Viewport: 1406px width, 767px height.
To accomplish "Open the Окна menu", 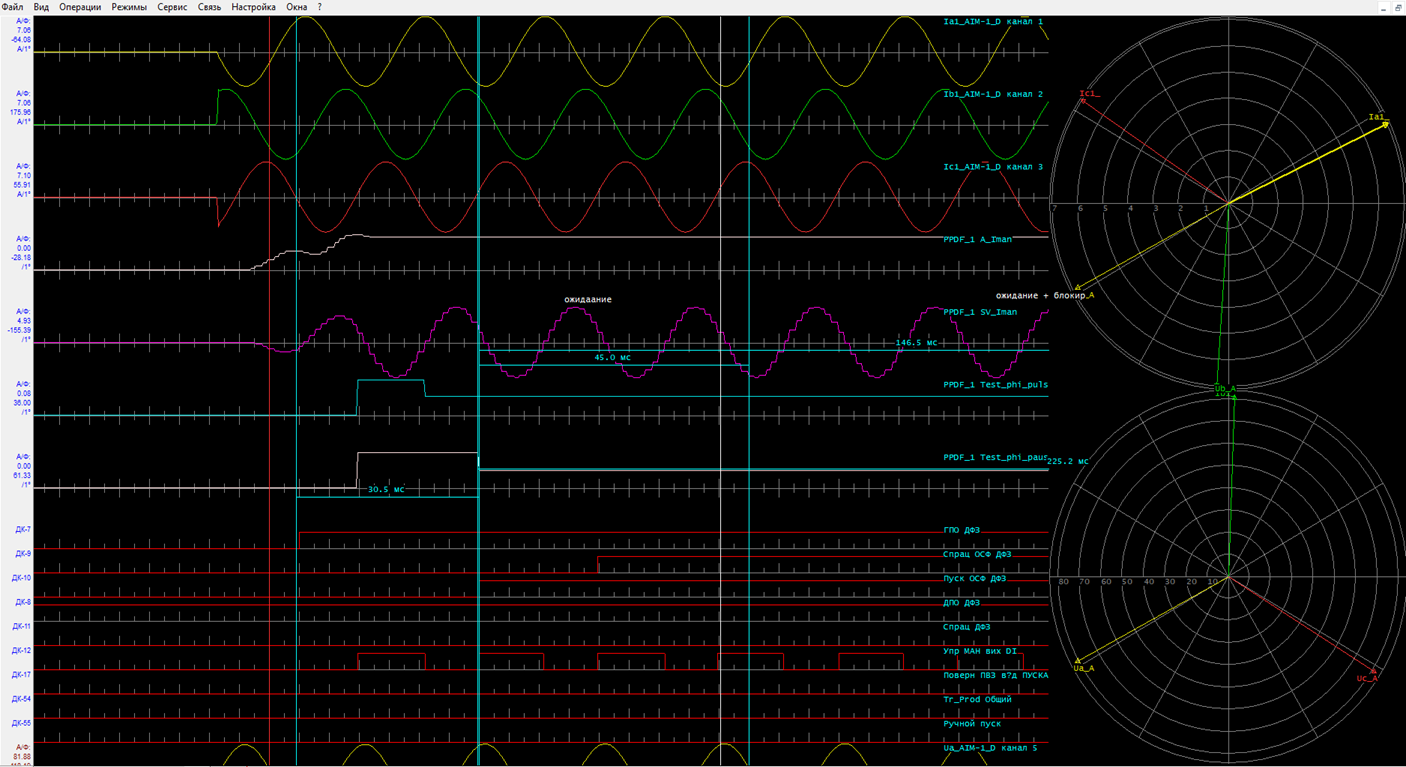I will click(x=297, y=7).
